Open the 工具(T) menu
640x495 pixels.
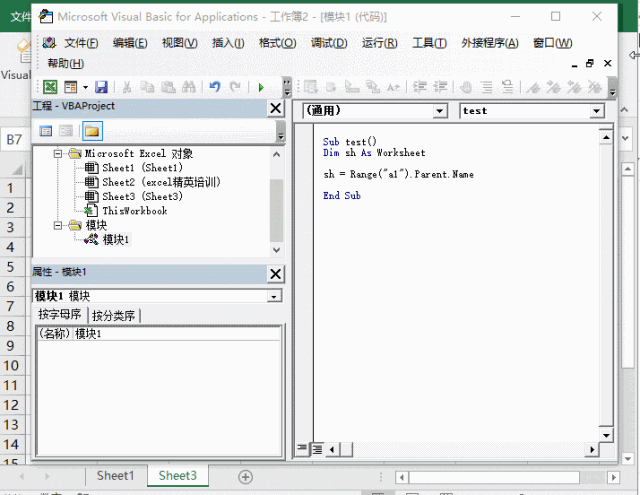(x=429, y=43)
